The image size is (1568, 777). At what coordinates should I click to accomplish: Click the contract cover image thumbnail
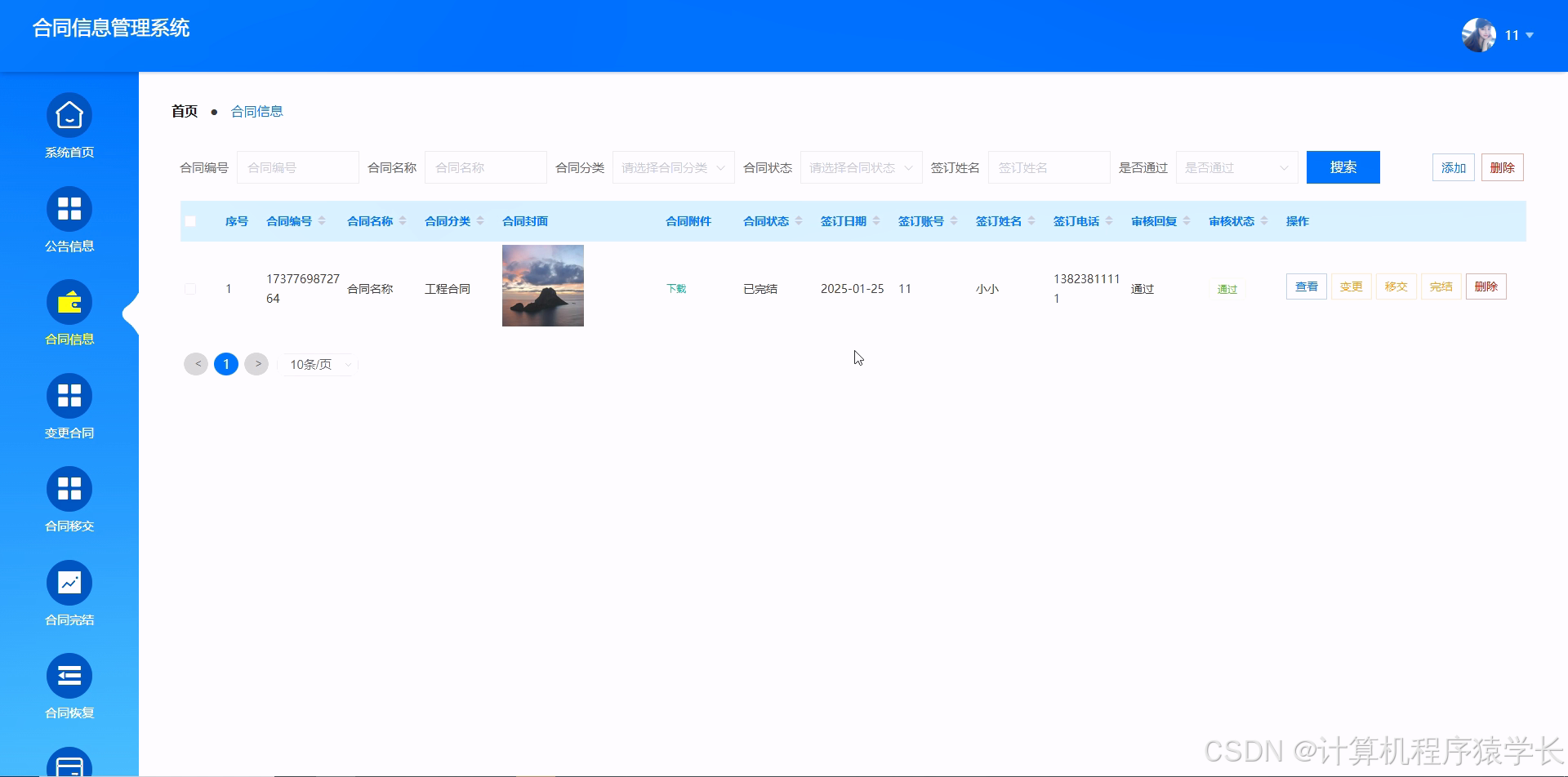tap(542, 286)
